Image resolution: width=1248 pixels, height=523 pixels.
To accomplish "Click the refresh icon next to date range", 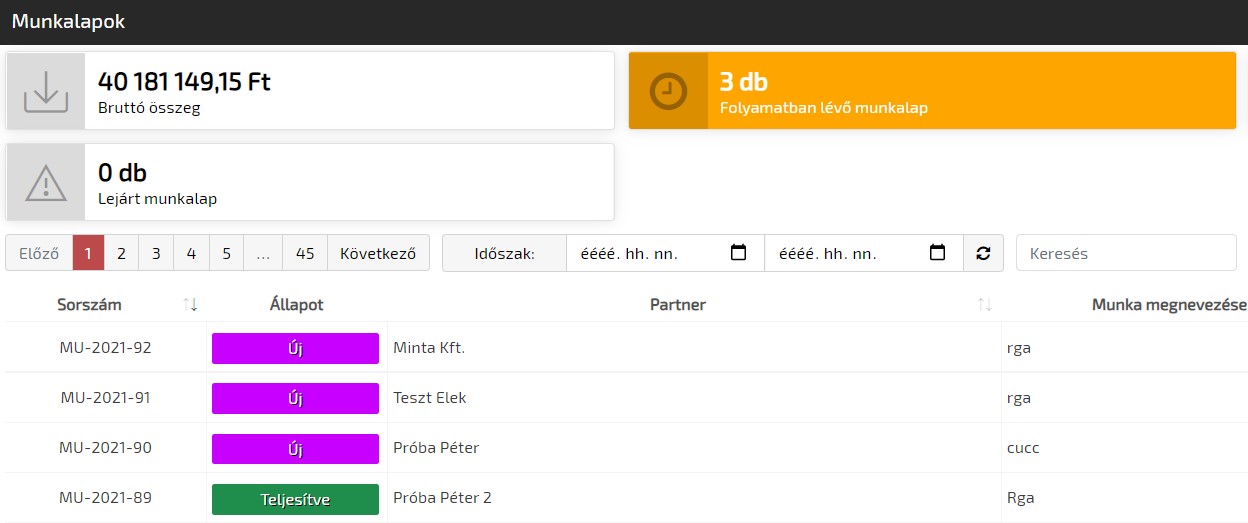I will point(983,253).
